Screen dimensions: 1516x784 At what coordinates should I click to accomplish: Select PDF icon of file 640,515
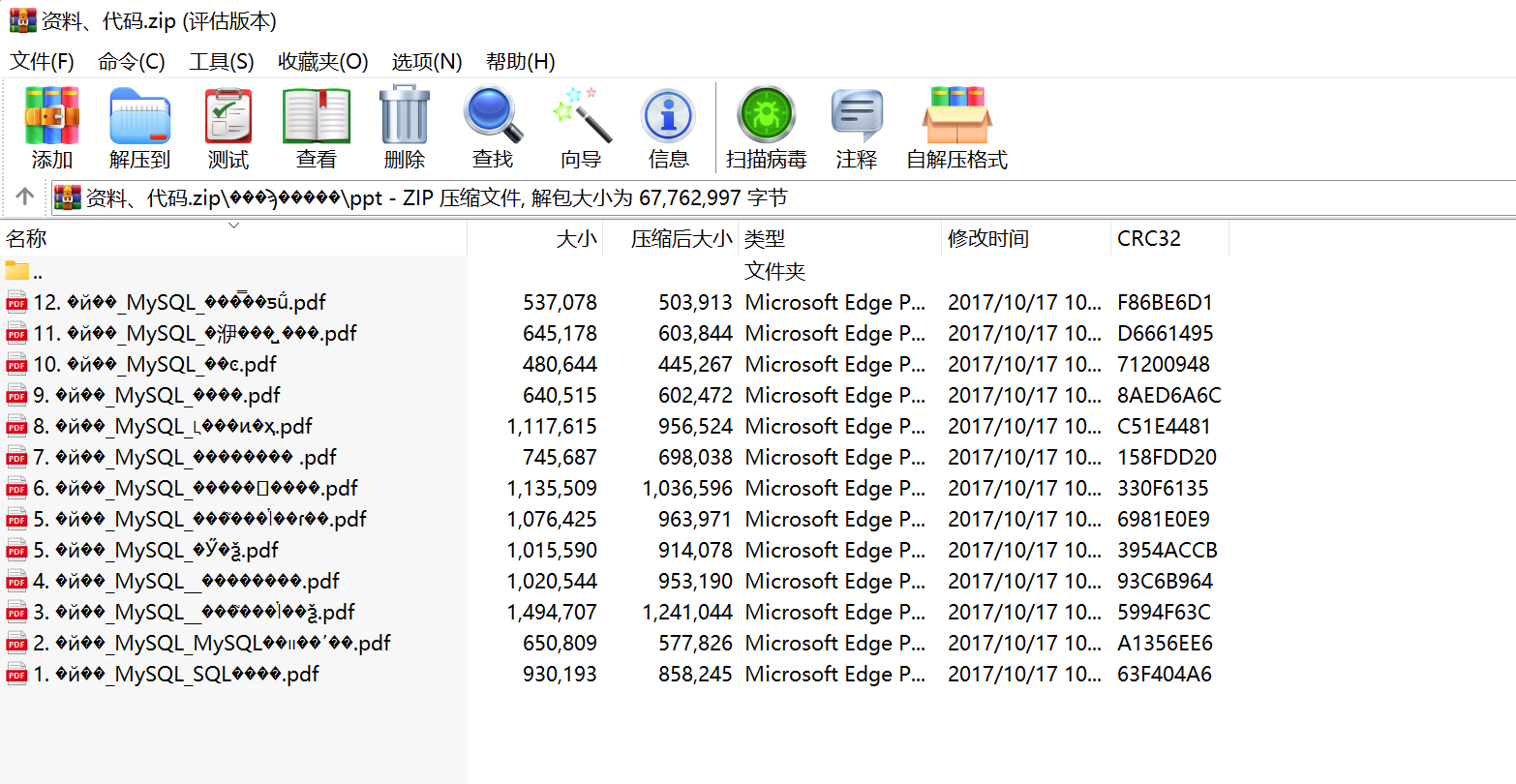16,395
